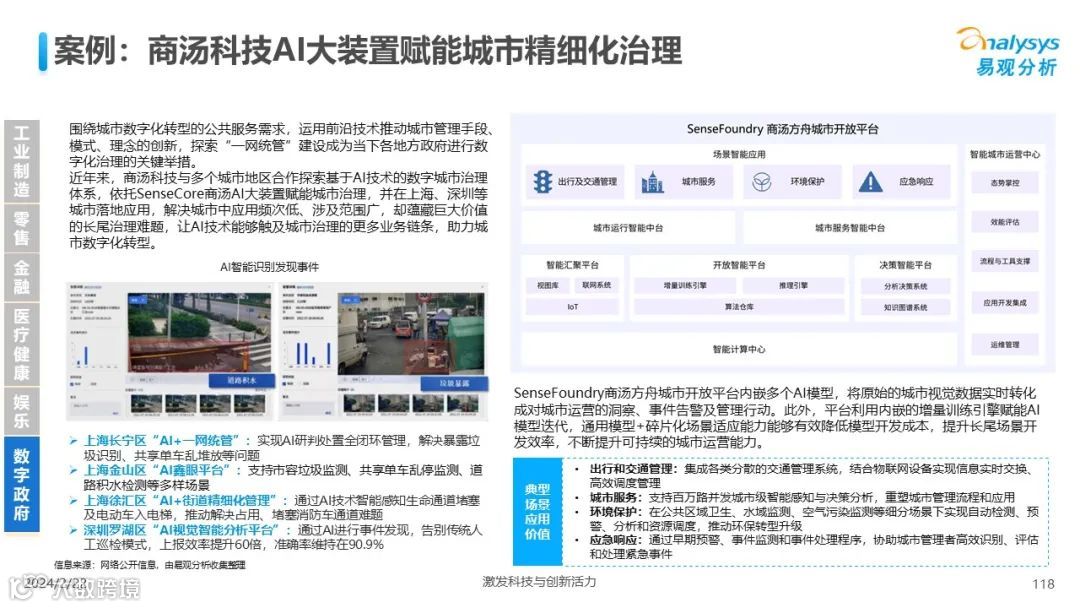Select the 零售 sidebar tab
1080x608 pixels.
(21, 229)
